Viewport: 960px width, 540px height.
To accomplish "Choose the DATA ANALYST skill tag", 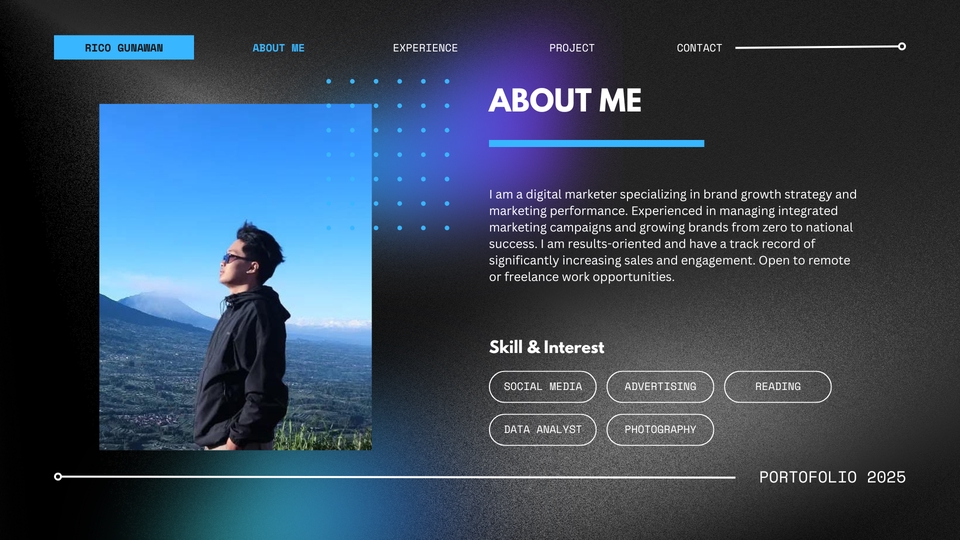I will click(x=542, y=429).
